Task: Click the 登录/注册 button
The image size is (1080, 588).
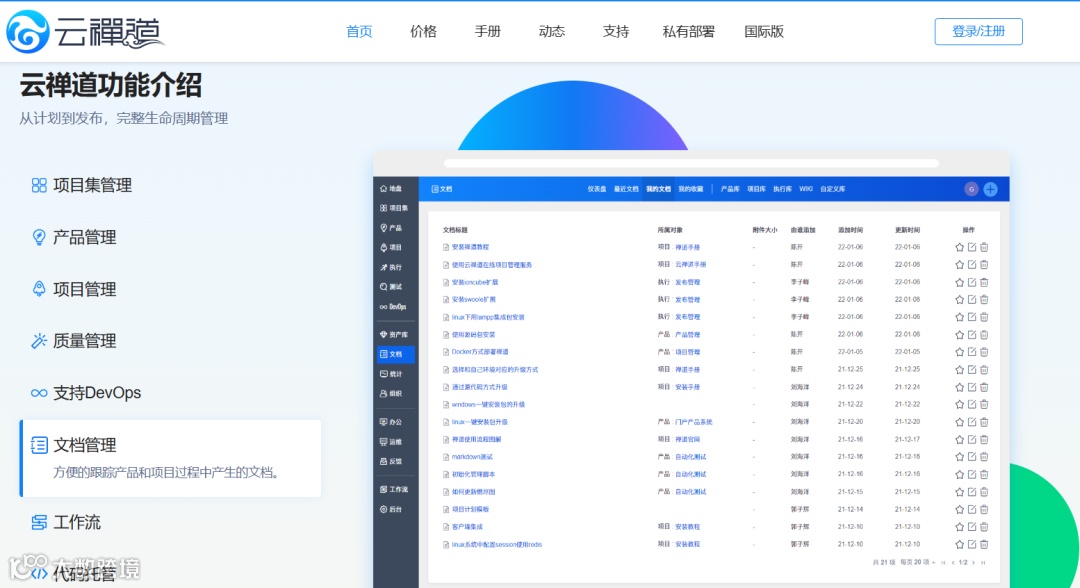Action: 978,32
